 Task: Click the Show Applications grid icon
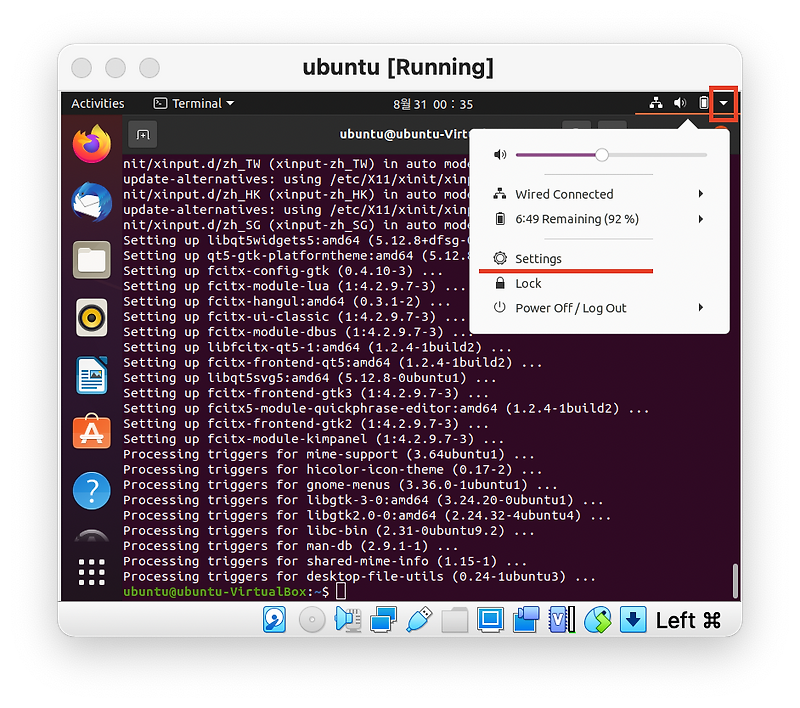[90, 572]
